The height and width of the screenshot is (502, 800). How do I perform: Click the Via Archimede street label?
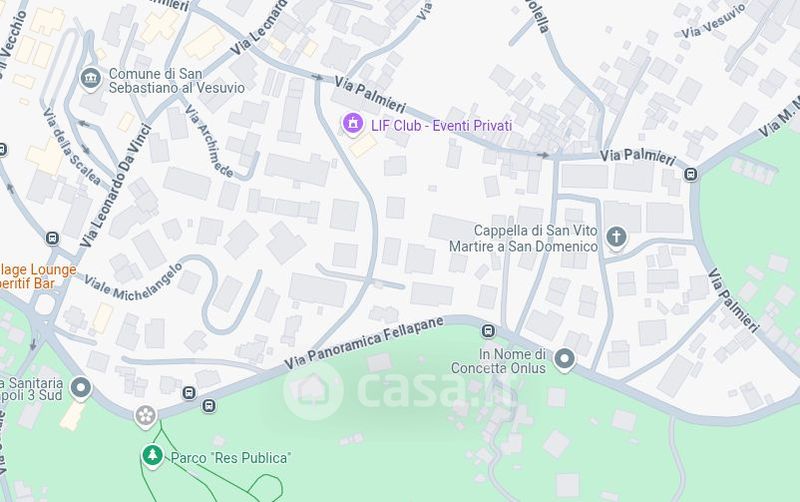210,141
